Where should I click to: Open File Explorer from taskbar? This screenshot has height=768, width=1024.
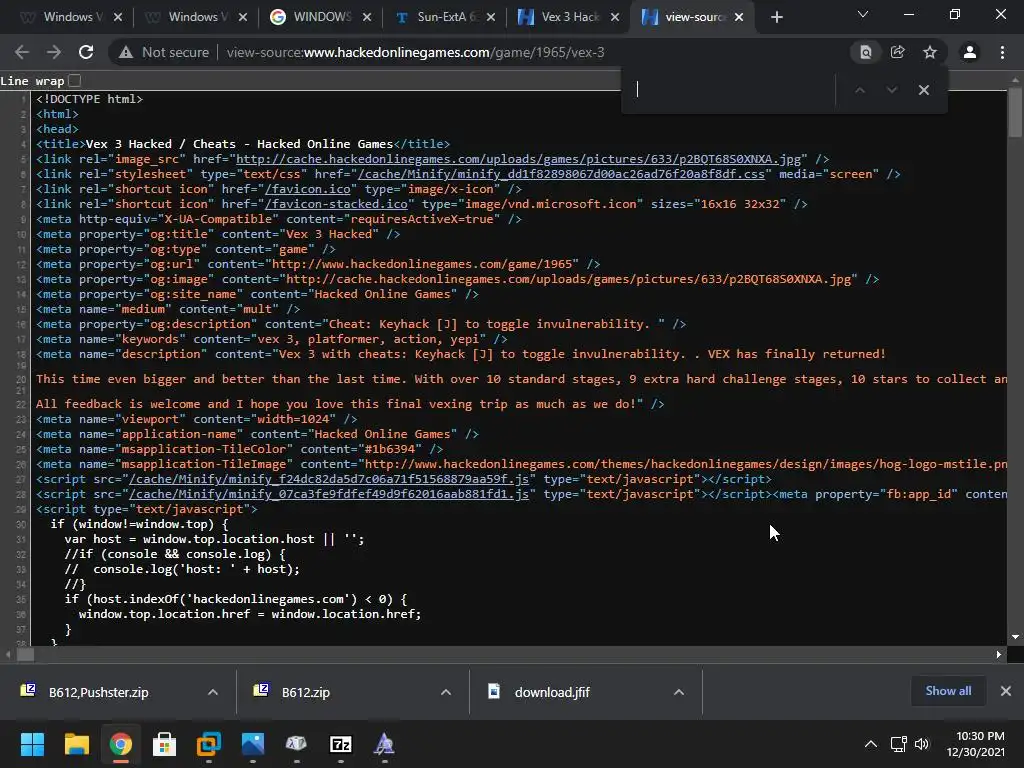(x=76, y=744)
